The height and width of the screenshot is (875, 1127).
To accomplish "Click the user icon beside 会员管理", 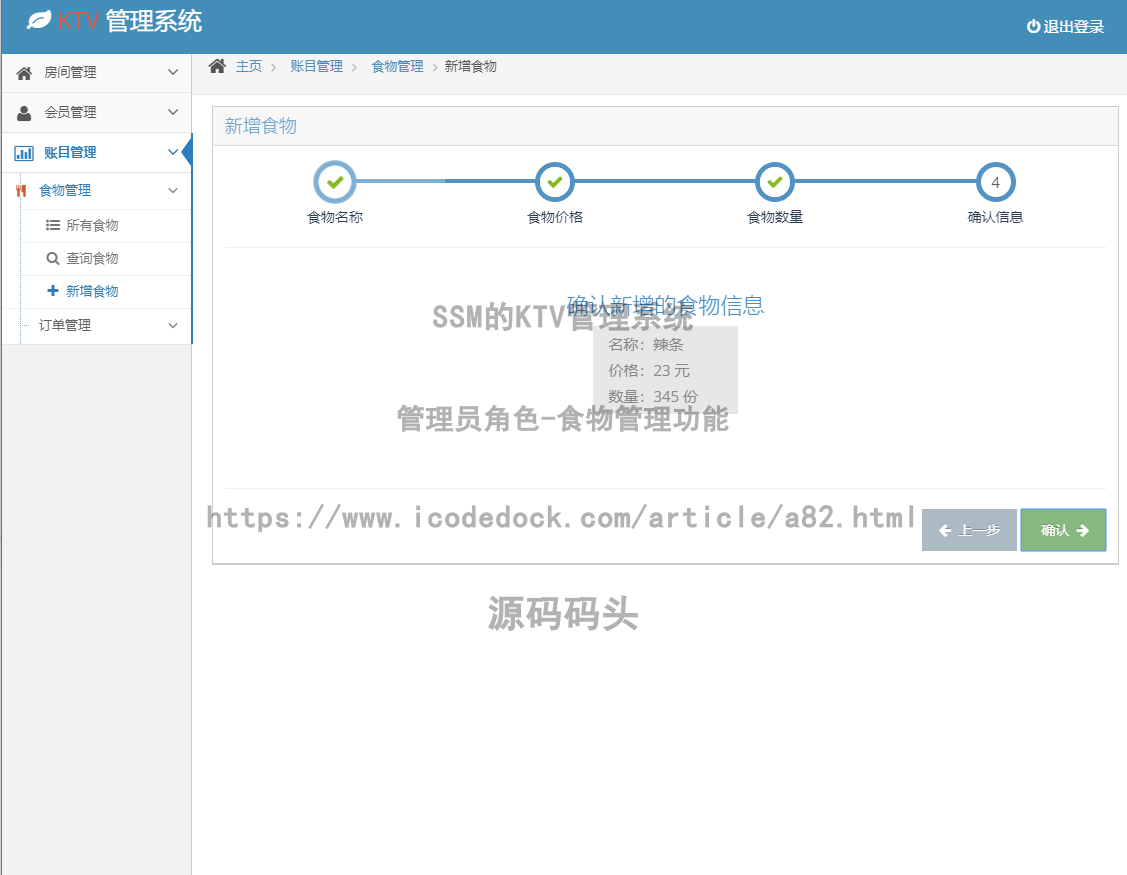I will [24, 112].
